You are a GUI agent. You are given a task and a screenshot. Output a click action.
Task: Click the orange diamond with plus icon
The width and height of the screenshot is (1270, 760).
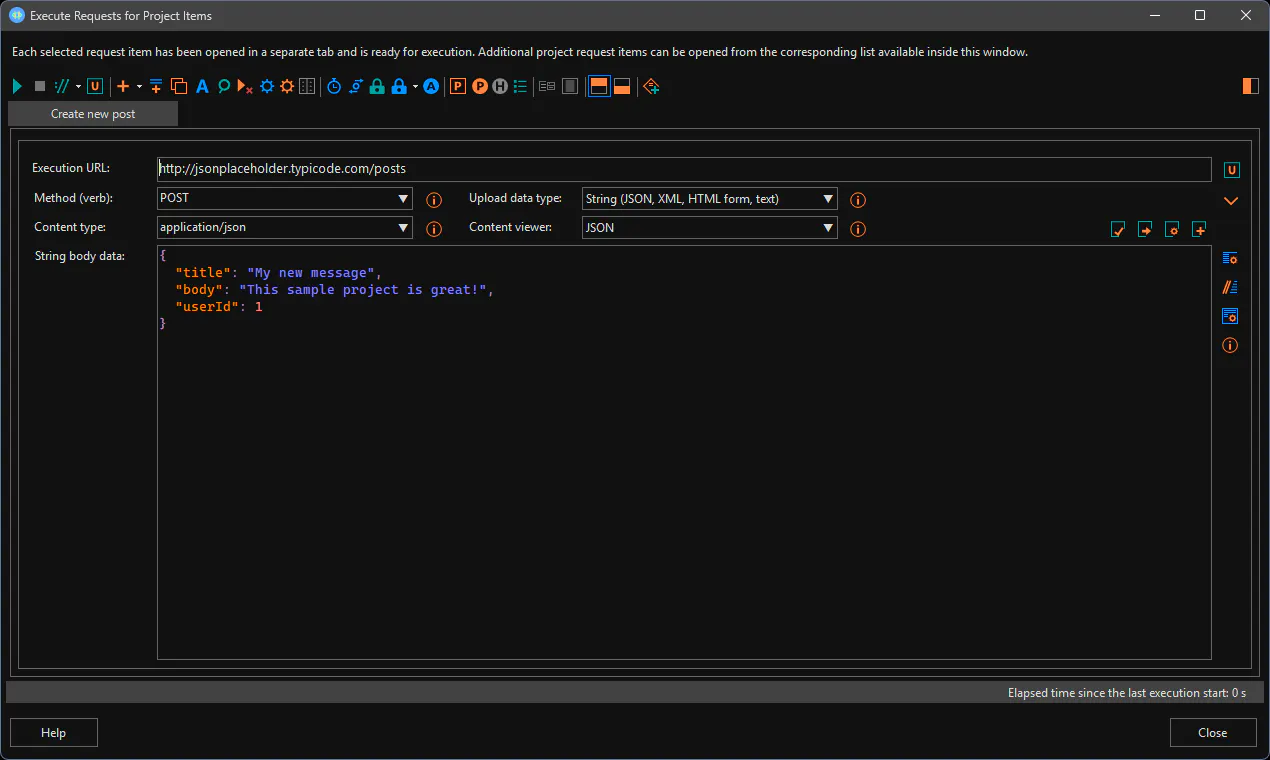651,87
